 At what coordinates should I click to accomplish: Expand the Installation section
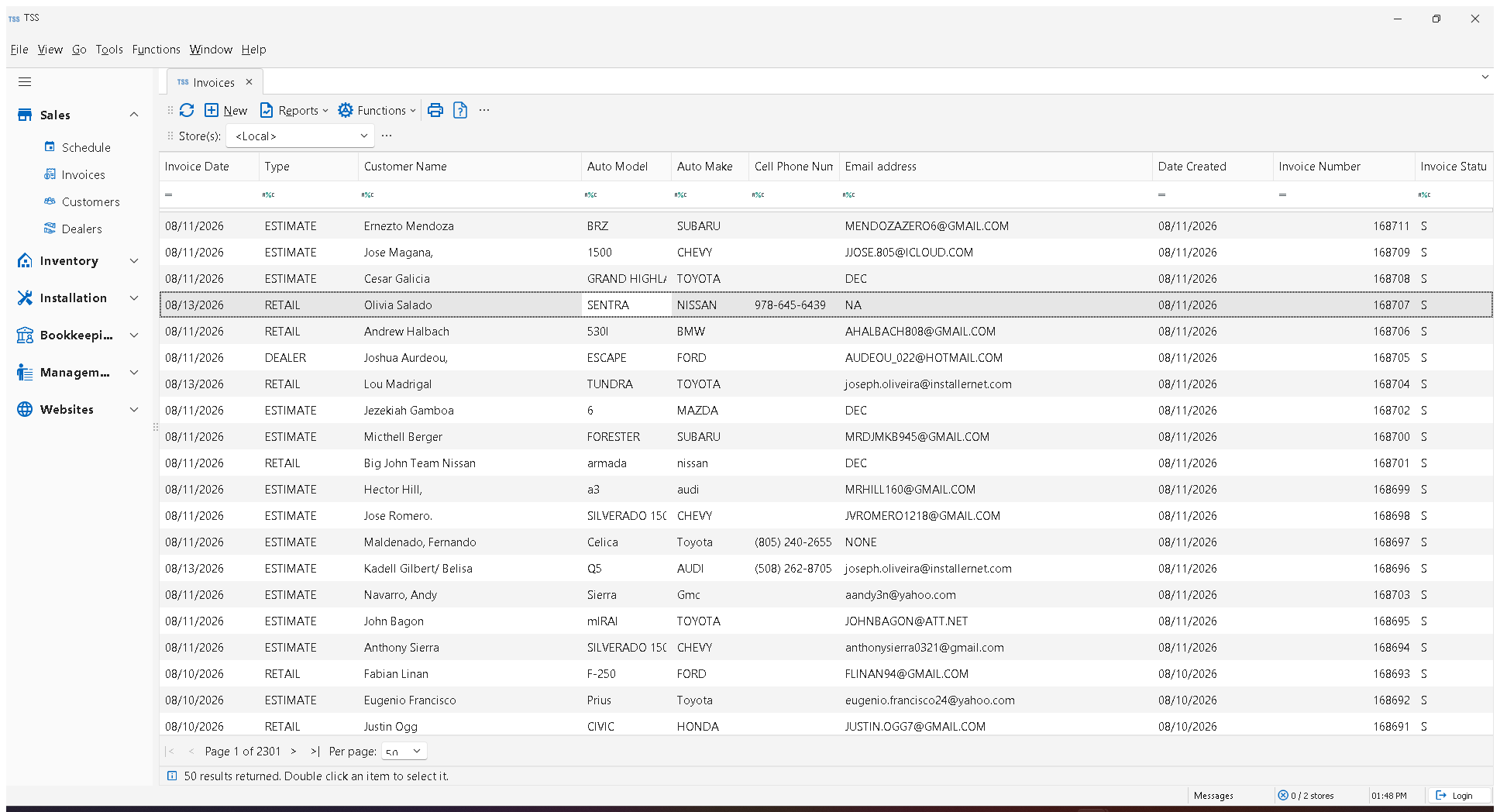134,298
